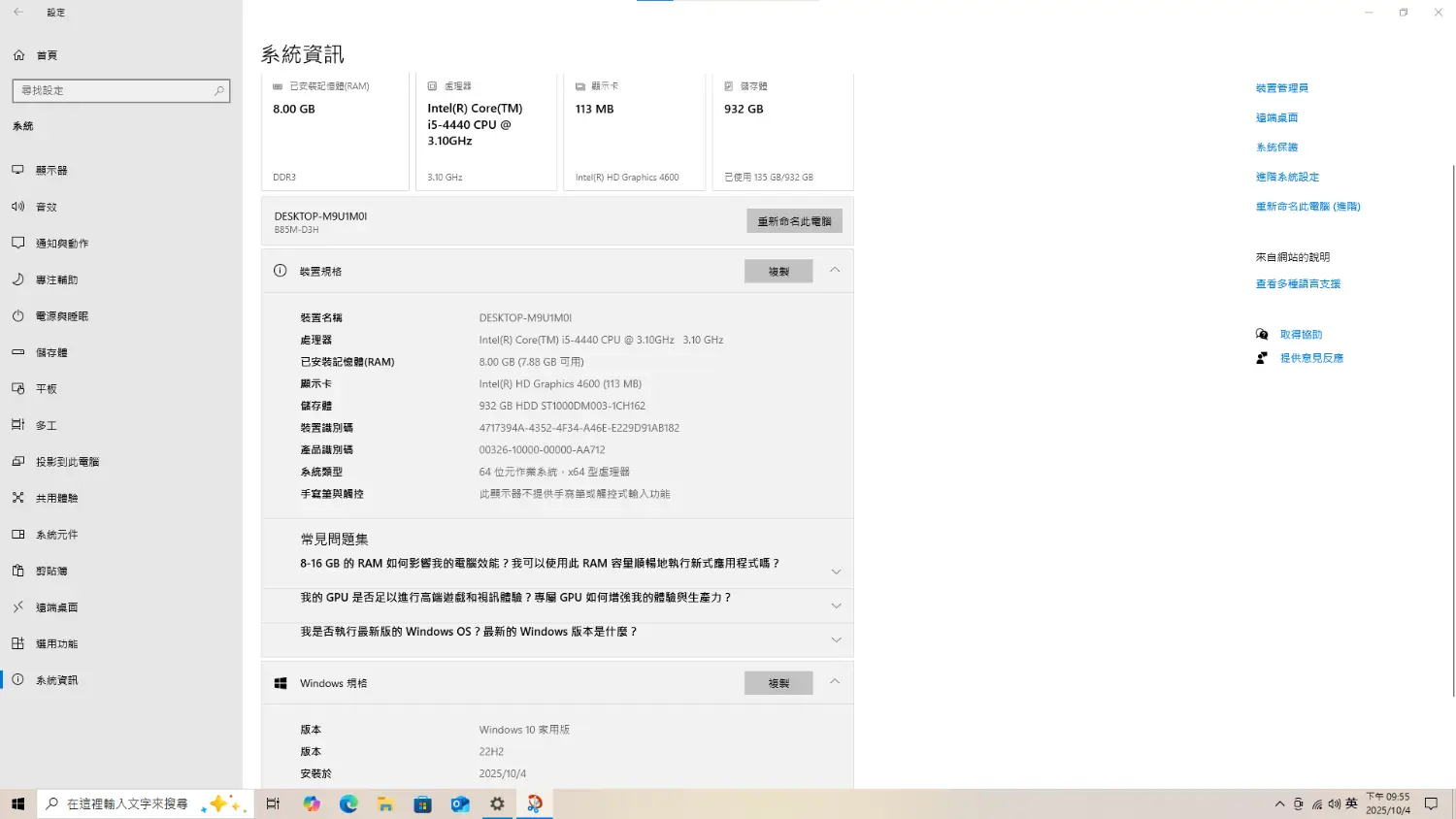Open the 顯示器 display settings icon
The width and height of the screenshot is (1456, 819).
pyautogui.click(x=17, y=170)
